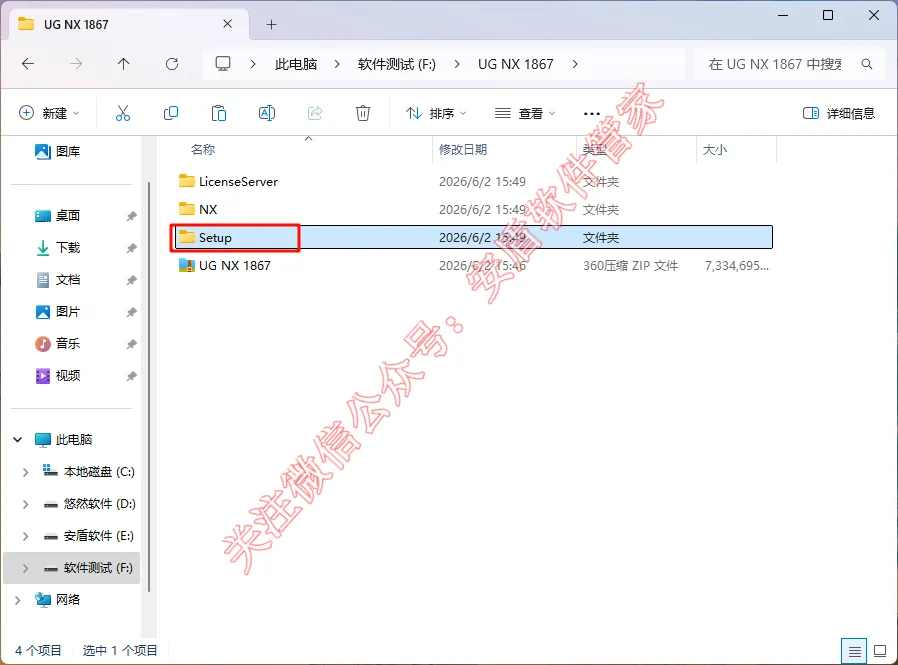Viewport: 898px width, 665px height.
Task: Refresh the current folder
Action: 172,64
